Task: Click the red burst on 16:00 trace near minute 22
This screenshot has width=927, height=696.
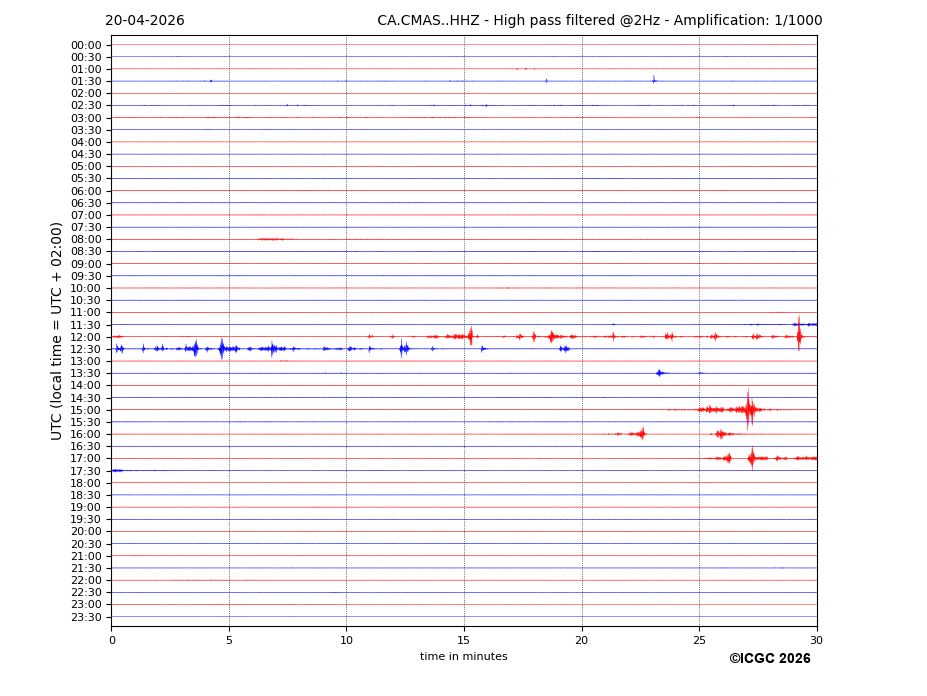Action: (640, 433)
